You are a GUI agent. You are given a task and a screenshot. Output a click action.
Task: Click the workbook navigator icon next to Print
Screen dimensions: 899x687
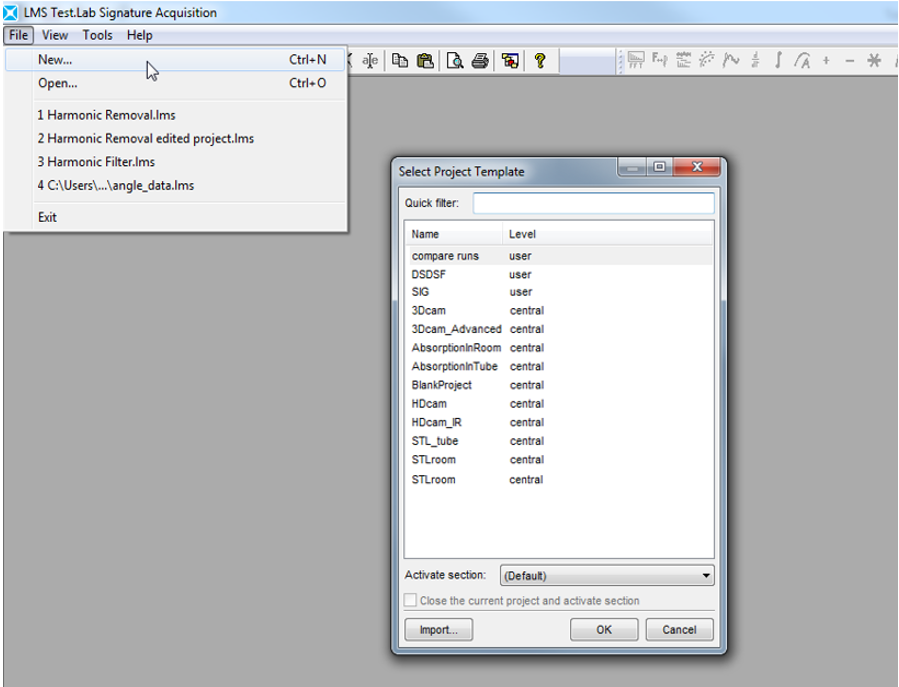[x=510, y=60]
